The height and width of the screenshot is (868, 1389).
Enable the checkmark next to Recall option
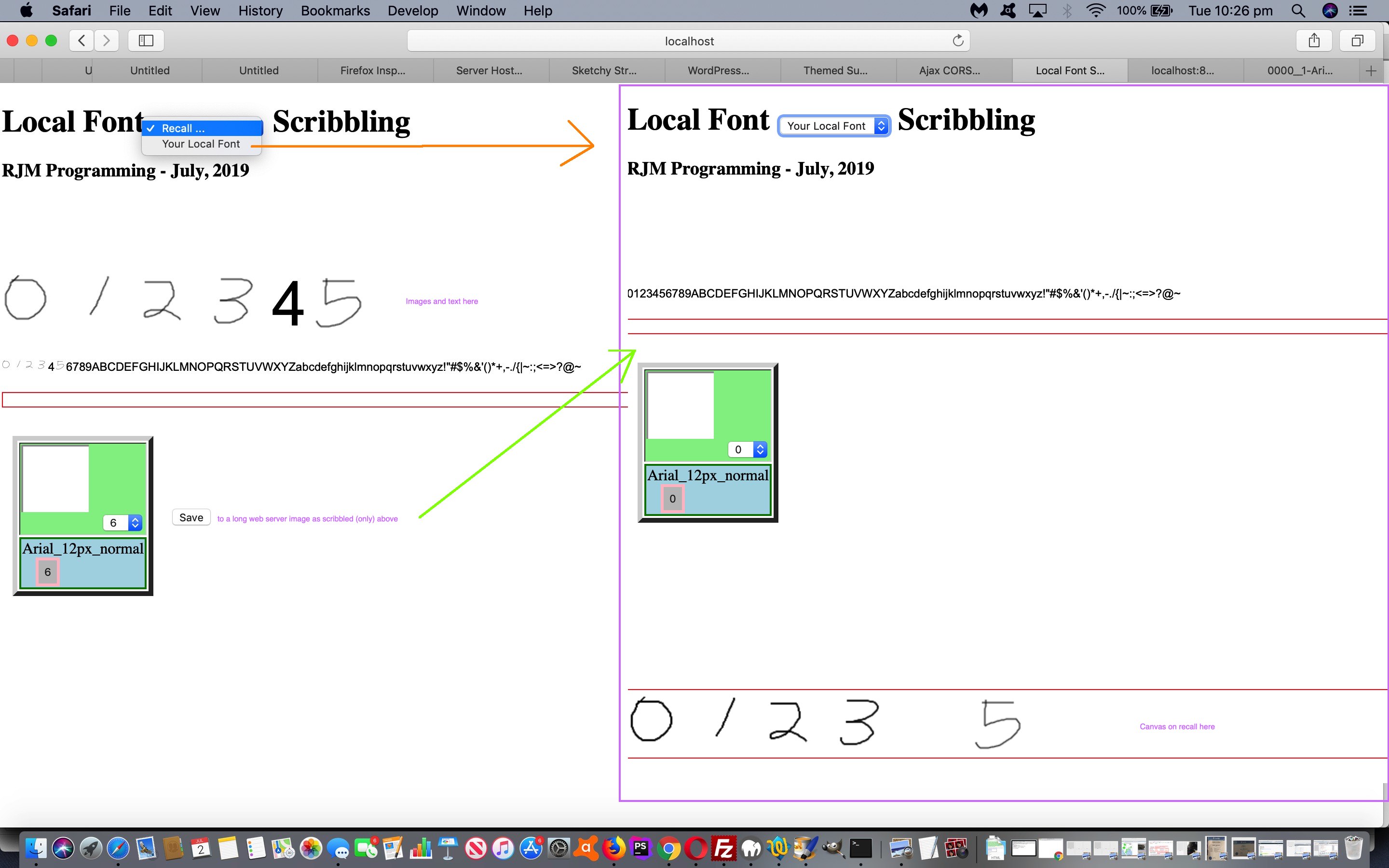click(x=154, y=128)
